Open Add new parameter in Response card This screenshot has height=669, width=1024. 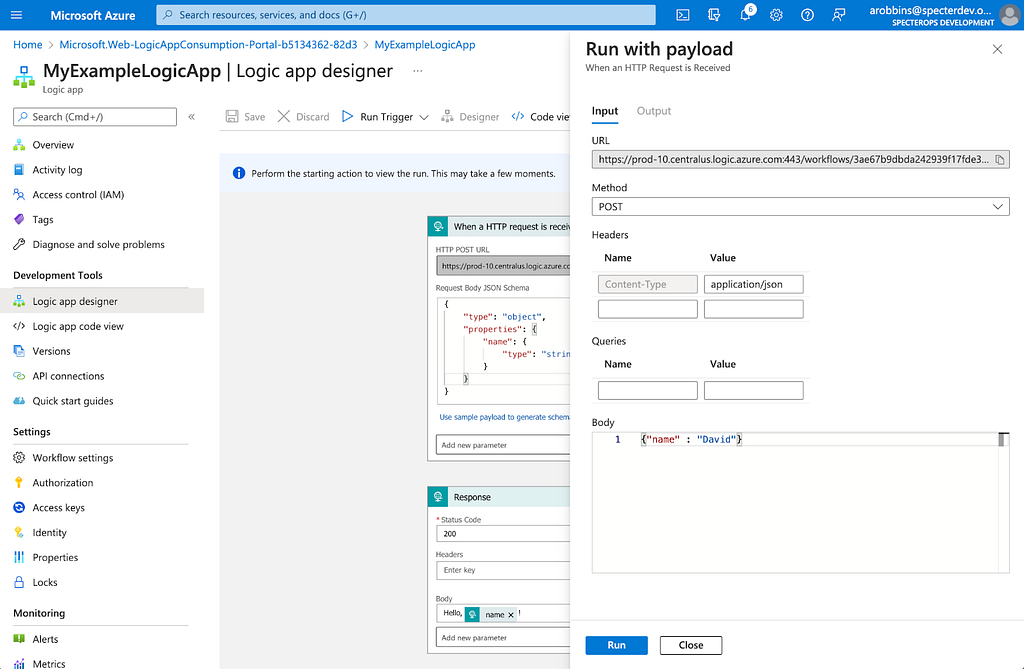[x=503, y=638]
